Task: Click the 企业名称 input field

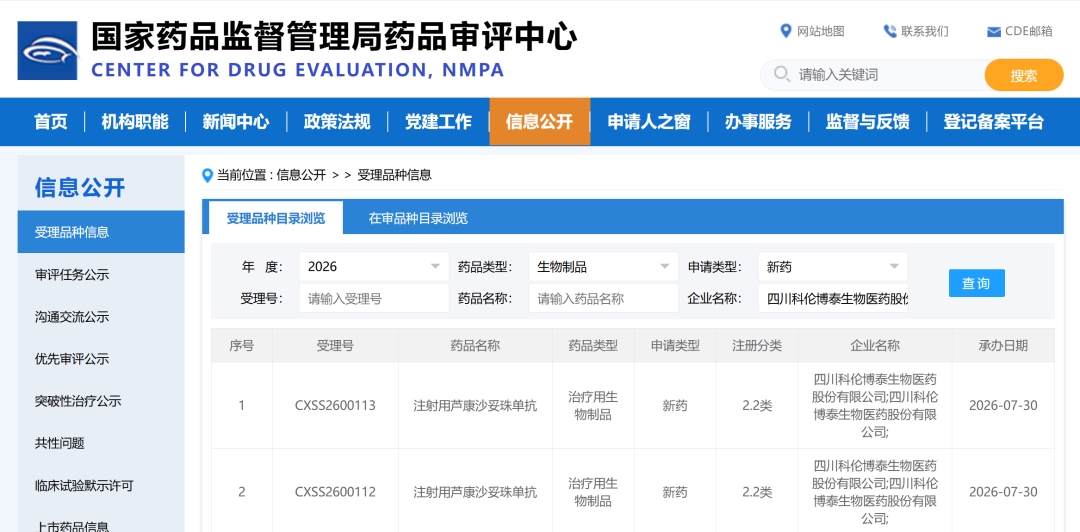Action: click(x=833, y=298)
